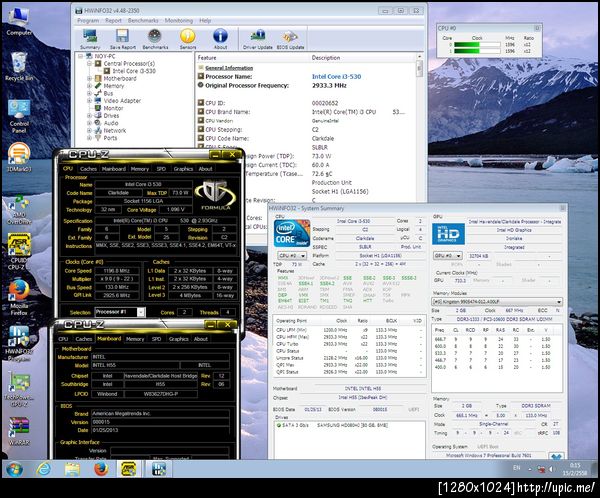The height and width of the screenshot is (498, 600).
Task: Open the Benchmarks toolbar icon
Action: coord(155,39)
